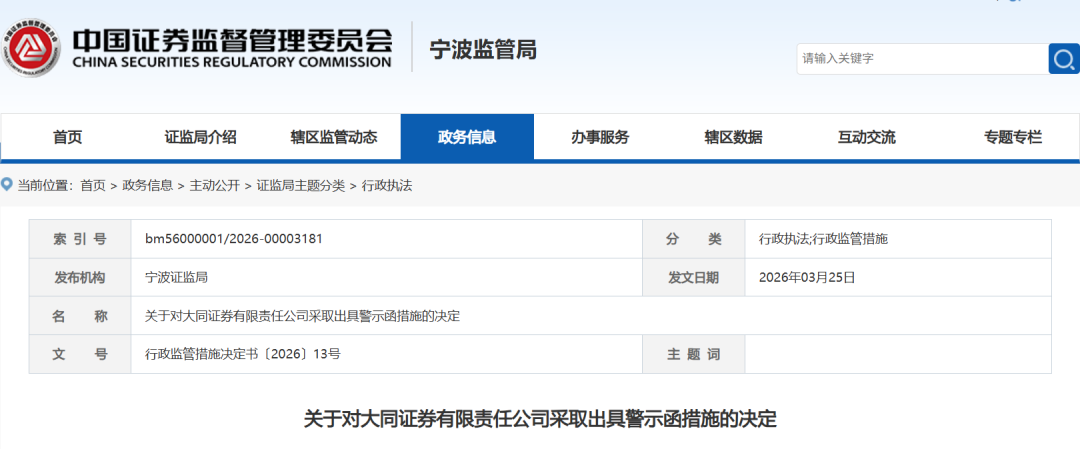Click the 发布机构 label cell
Image resolution: width=1080 pixels, height=449 pixels.
(80, 278)
